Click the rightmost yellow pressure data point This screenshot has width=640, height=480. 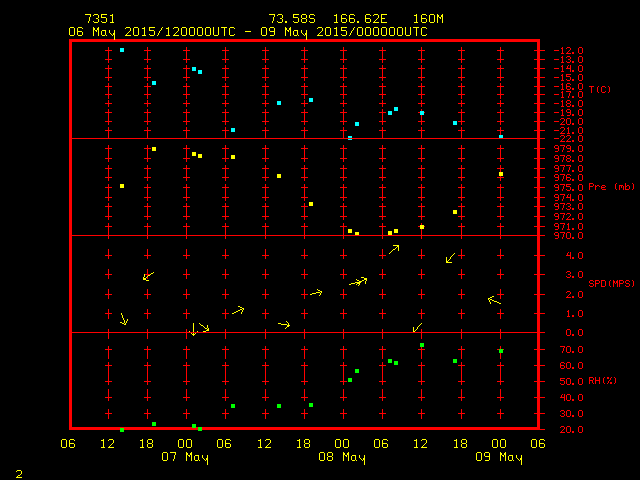(501, 174)
